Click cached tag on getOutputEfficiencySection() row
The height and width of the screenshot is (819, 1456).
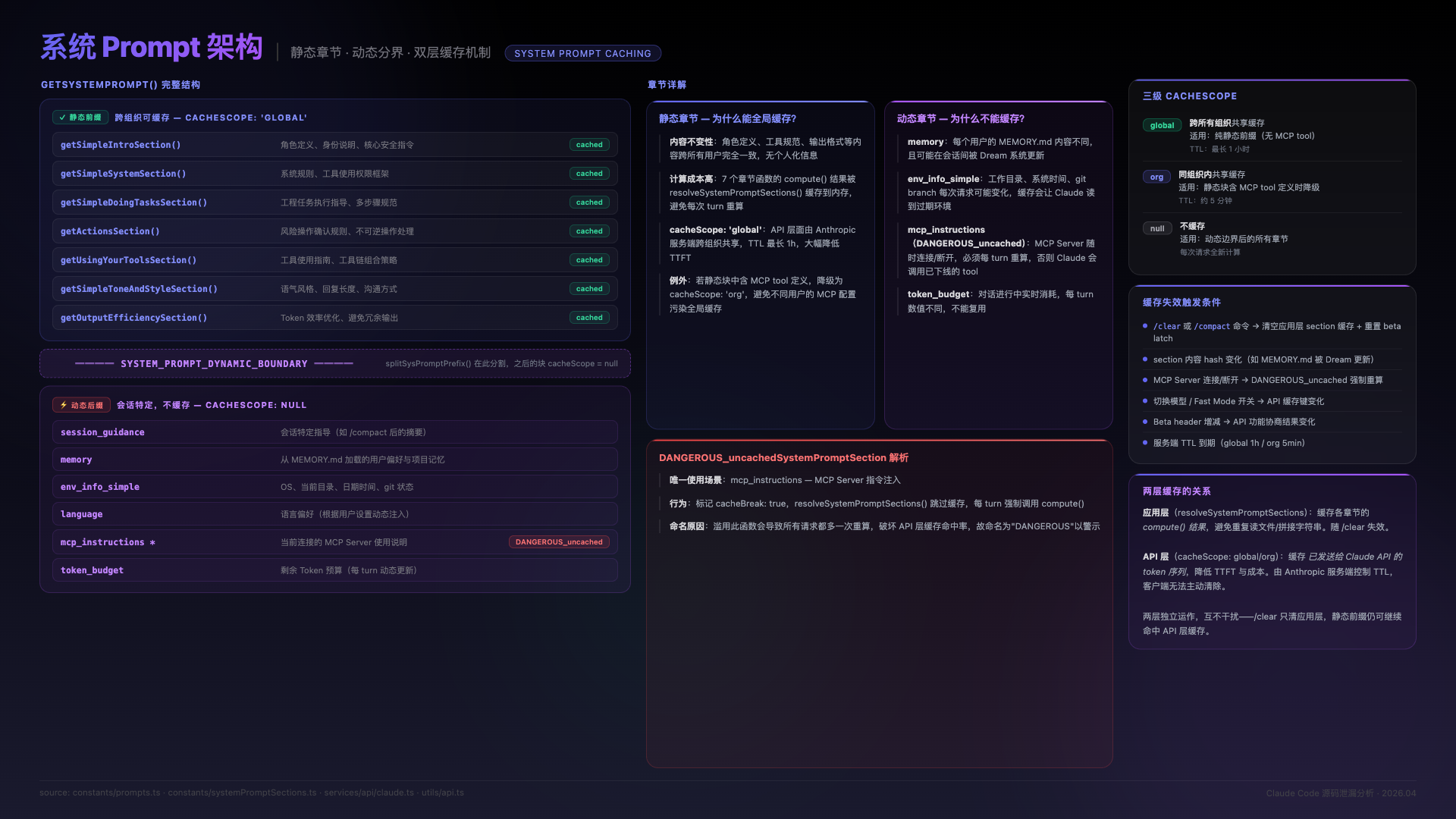click(x=589, y=318)
